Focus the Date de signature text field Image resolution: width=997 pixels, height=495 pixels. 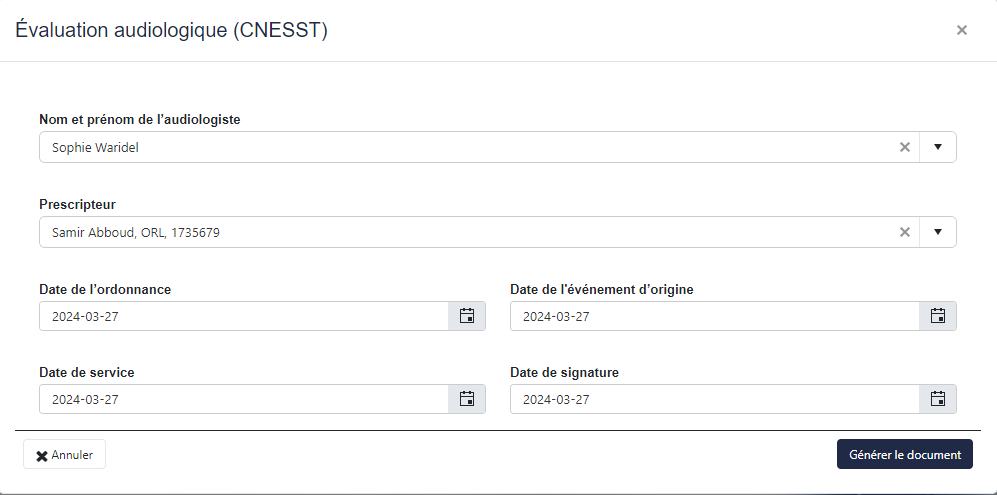[x=714, y=399]
